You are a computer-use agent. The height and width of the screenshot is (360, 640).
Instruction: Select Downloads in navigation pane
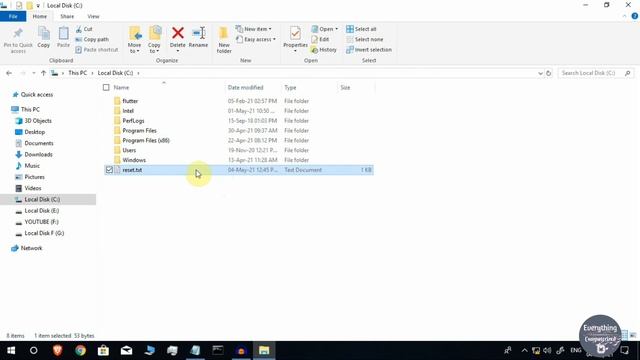[38, 154]
